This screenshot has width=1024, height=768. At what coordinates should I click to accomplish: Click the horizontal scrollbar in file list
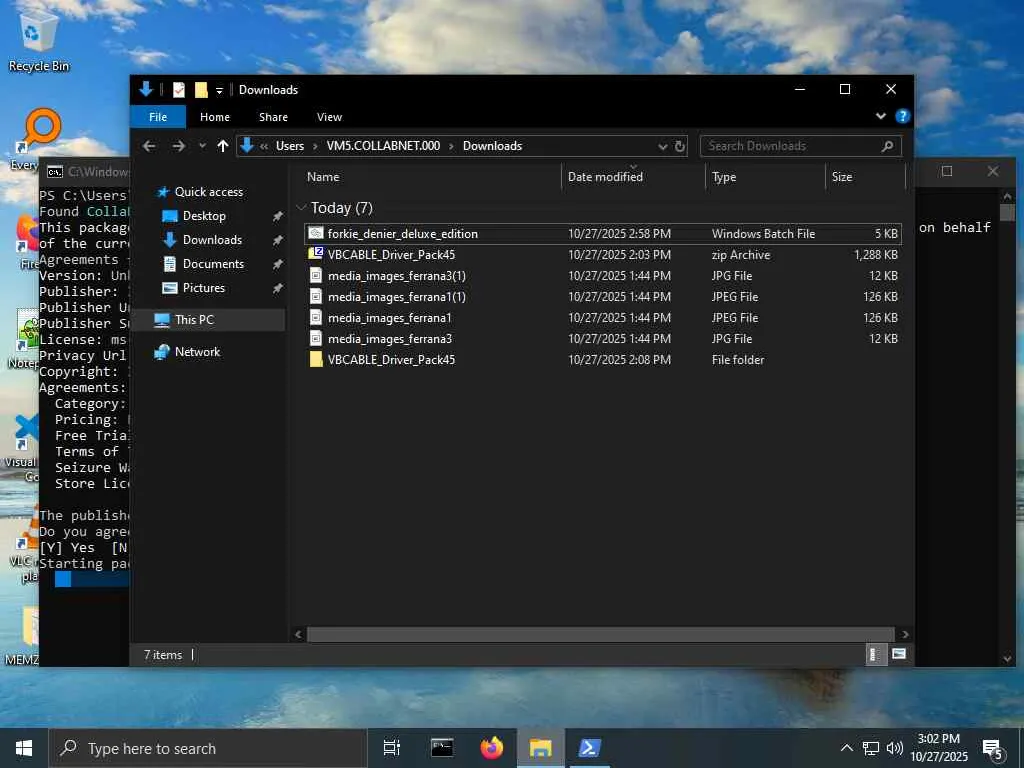[x=600, y=634]
